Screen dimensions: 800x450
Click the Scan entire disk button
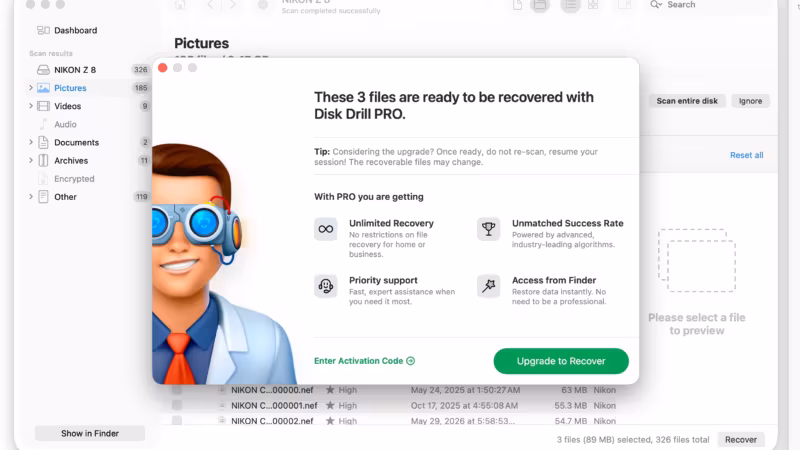coord(687,101)
